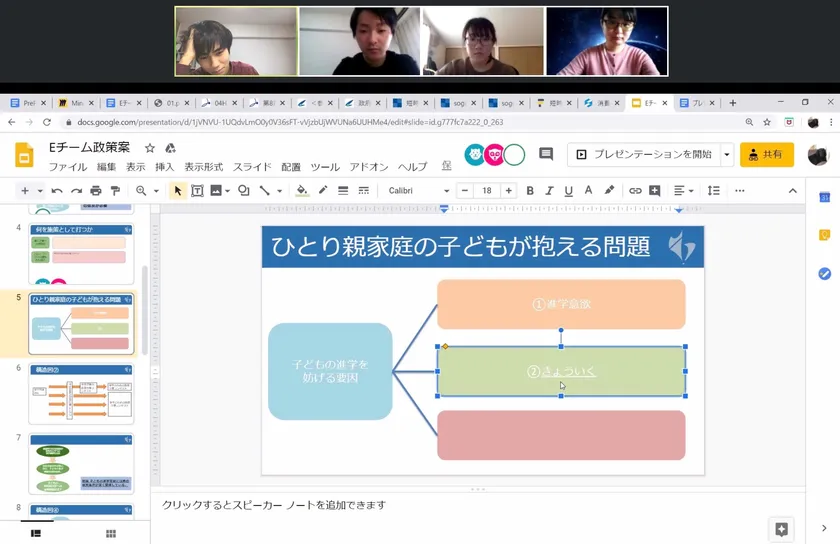Screen dimensions: 840x544
Task: Open the comment history icon
Action: coord(546,154)
